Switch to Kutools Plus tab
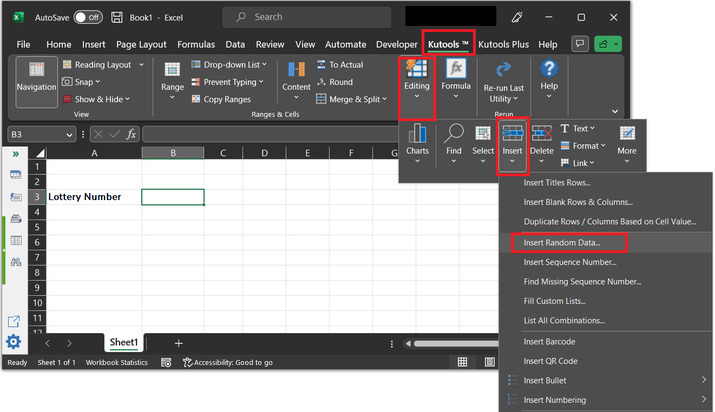This screenshot has height=412, width=715. coord(503,44)
